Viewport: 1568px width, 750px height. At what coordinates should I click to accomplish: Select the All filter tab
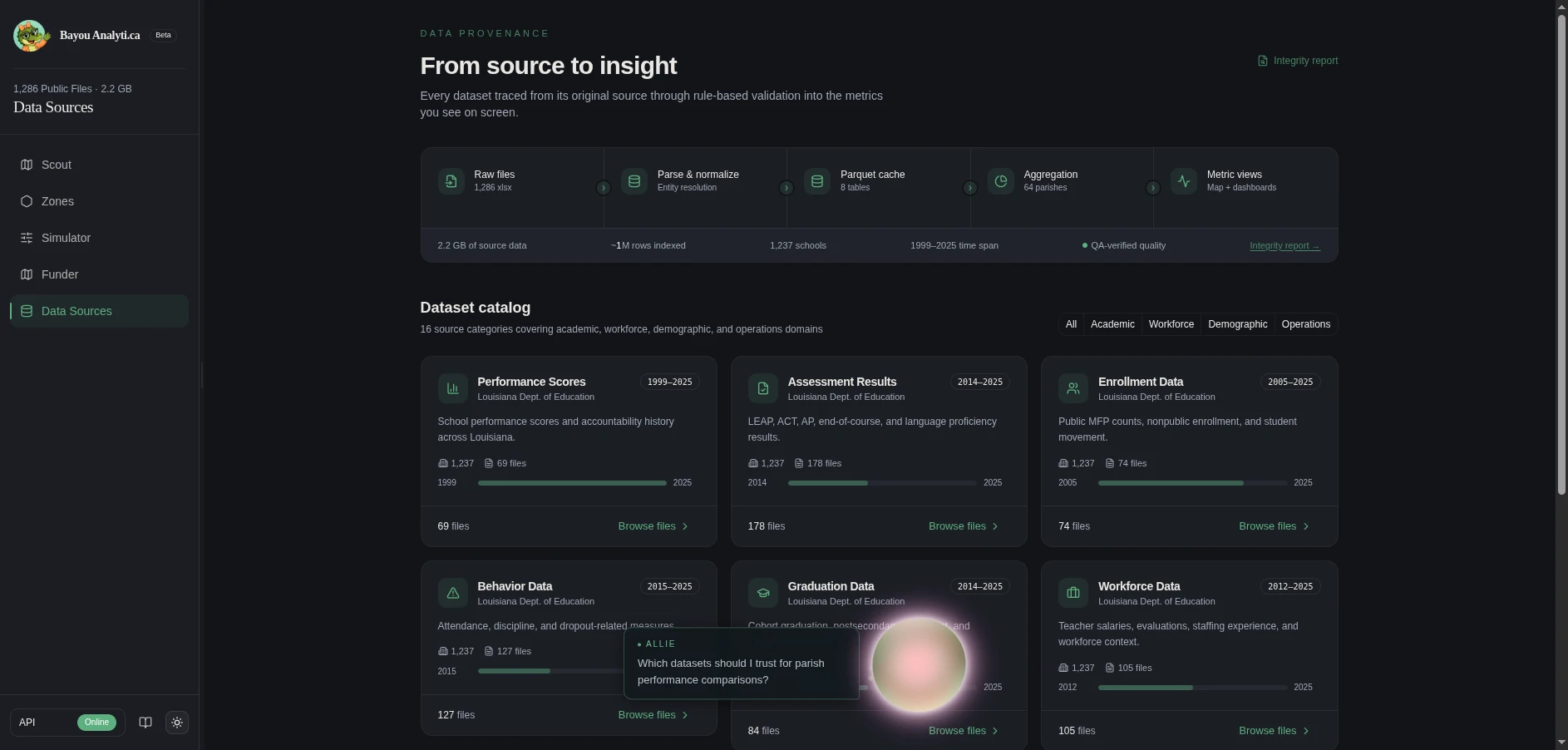[x=1071, y=324]
